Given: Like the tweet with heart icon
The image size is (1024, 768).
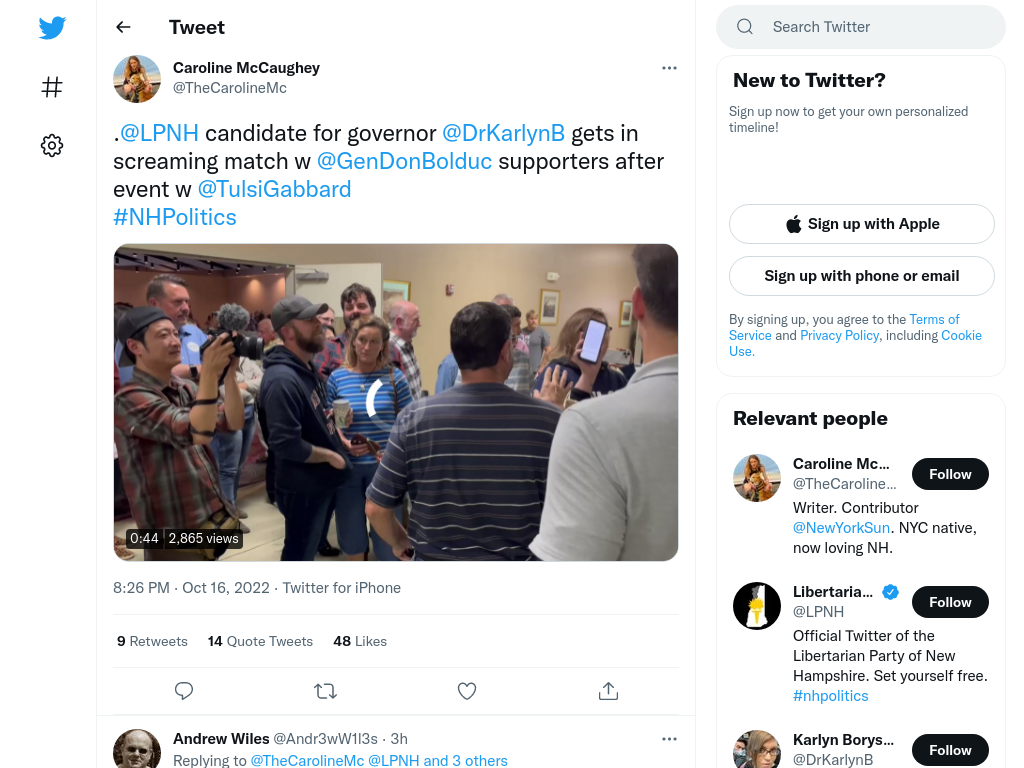Looking at the screenshot, I should point(467,691).
